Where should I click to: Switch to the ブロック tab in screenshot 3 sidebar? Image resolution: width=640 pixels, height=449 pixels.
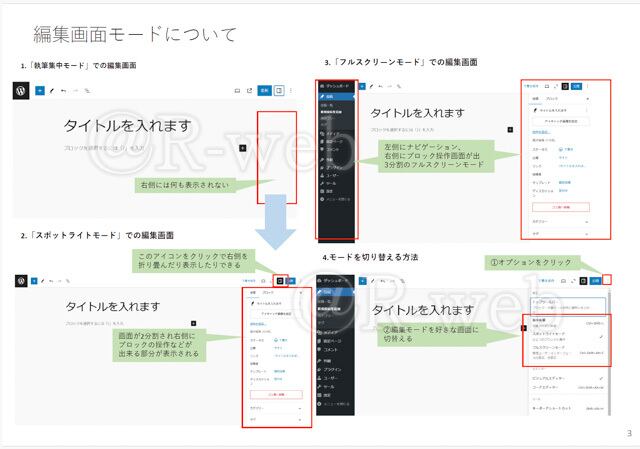click(552, 99)
